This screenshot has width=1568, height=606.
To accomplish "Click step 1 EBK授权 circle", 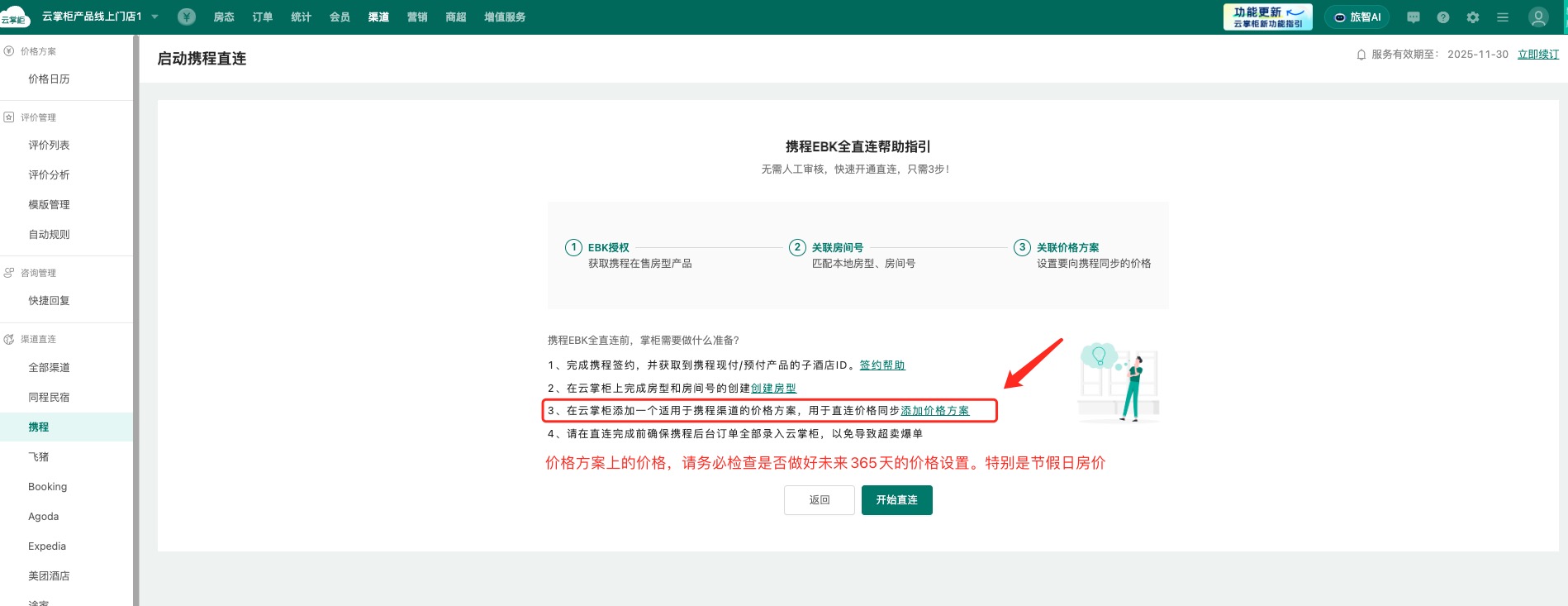I will [573, 247].
